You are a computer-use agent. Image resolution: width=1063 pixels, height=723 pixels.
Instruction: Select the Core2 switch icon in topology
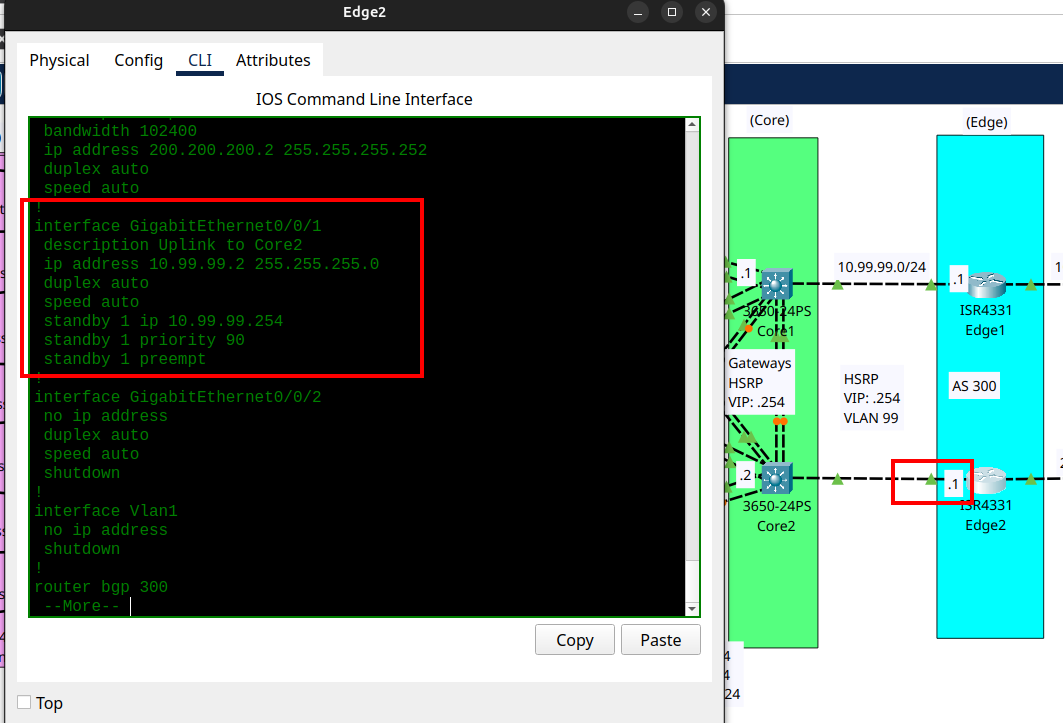tap(776, 479)
